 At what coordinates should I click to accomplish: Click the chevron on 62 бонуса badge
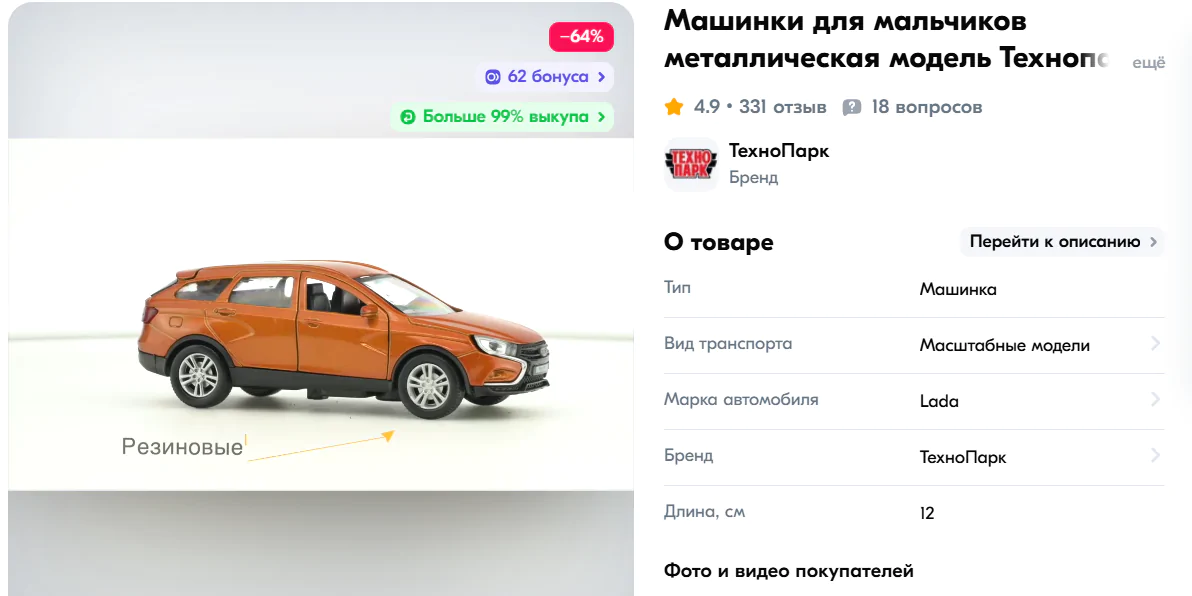point(601,77)
